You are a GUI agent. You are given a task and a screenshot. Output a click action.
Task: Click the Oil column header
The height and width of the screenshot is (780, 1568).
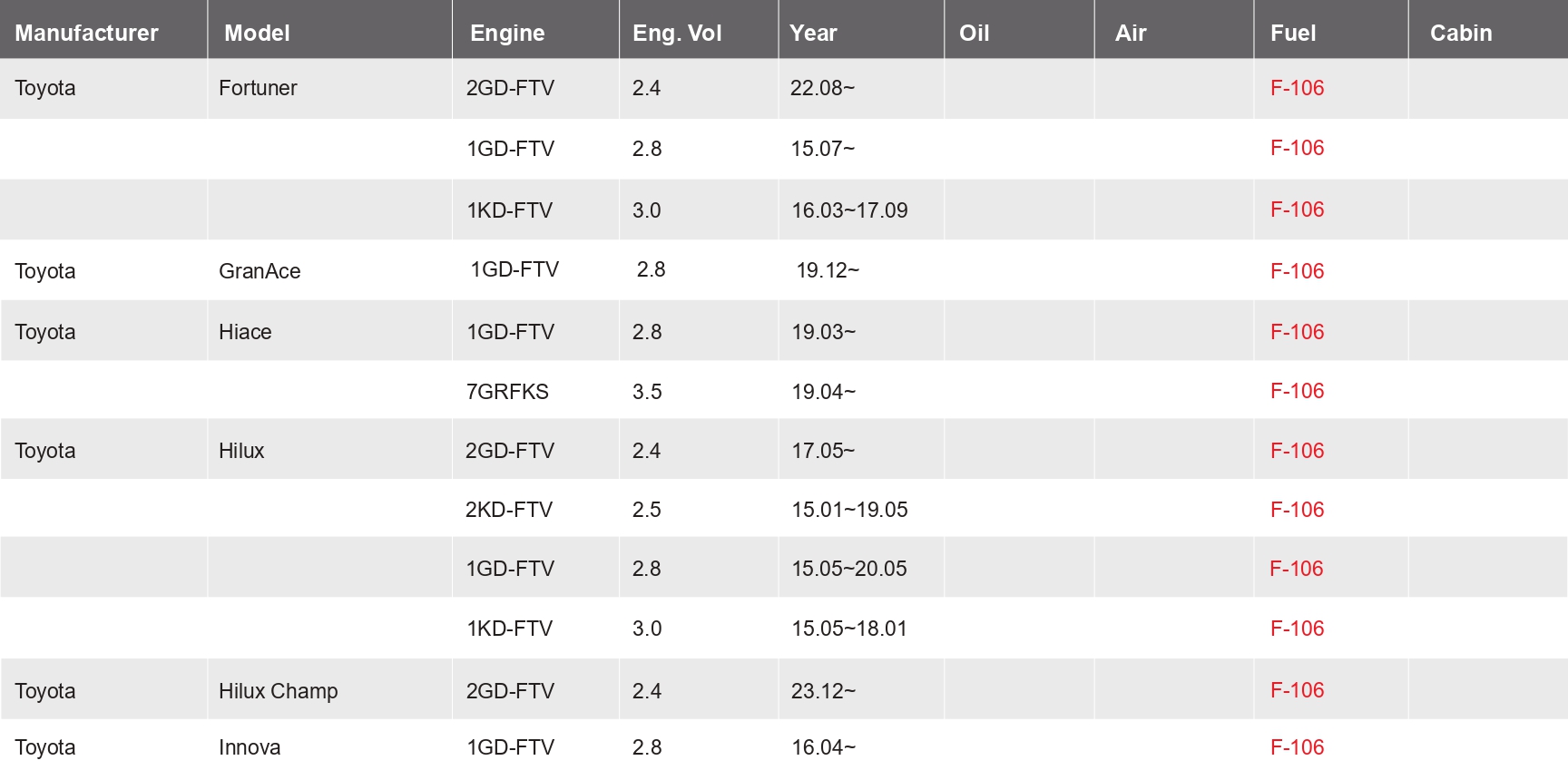[x=974, y=33]
